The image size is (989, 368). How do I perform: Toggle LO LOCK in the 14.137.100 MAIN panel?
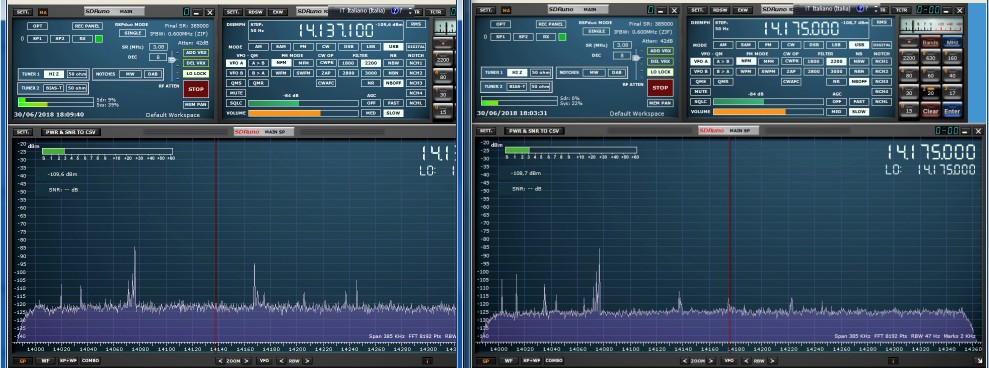(196, 73)
